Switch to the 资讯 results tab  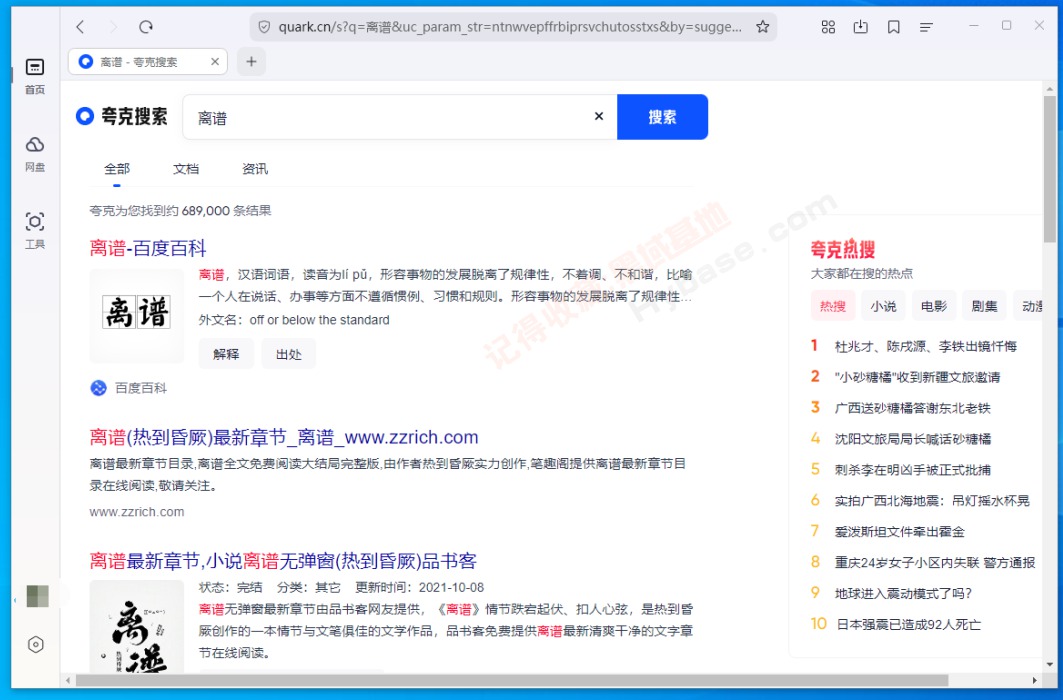(255, 169)
